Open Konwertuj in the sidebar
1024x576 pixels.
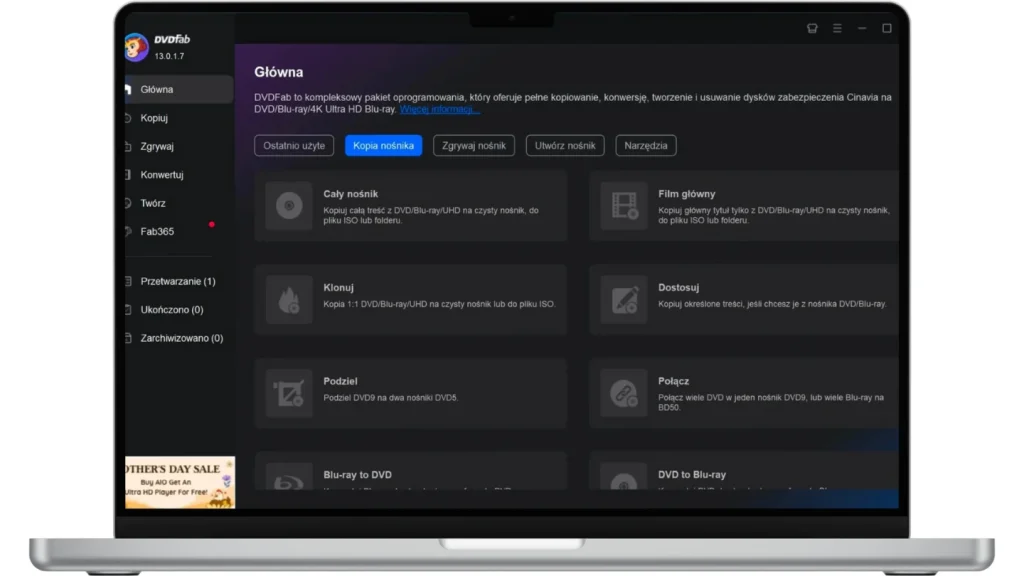coord(162,175)
